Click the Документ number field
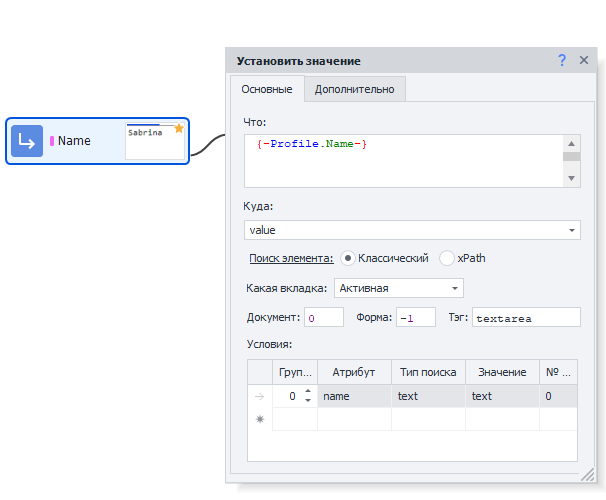This screenshot has height=500, width=606. 324,318
